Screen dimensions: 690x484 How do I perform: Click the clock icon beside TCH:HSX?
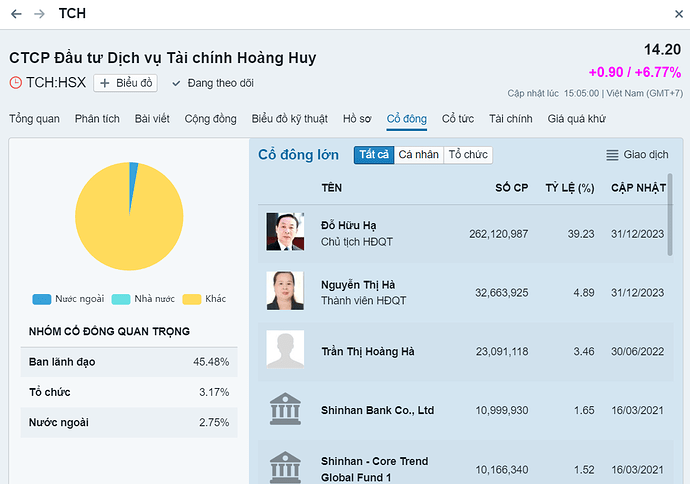point(16,83)
